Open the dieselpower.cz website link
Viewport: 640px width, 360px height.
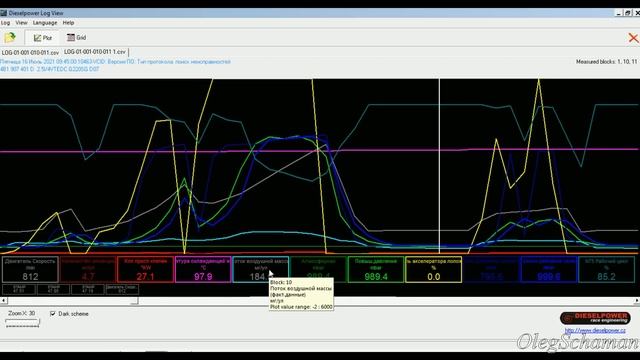point(595,330)
